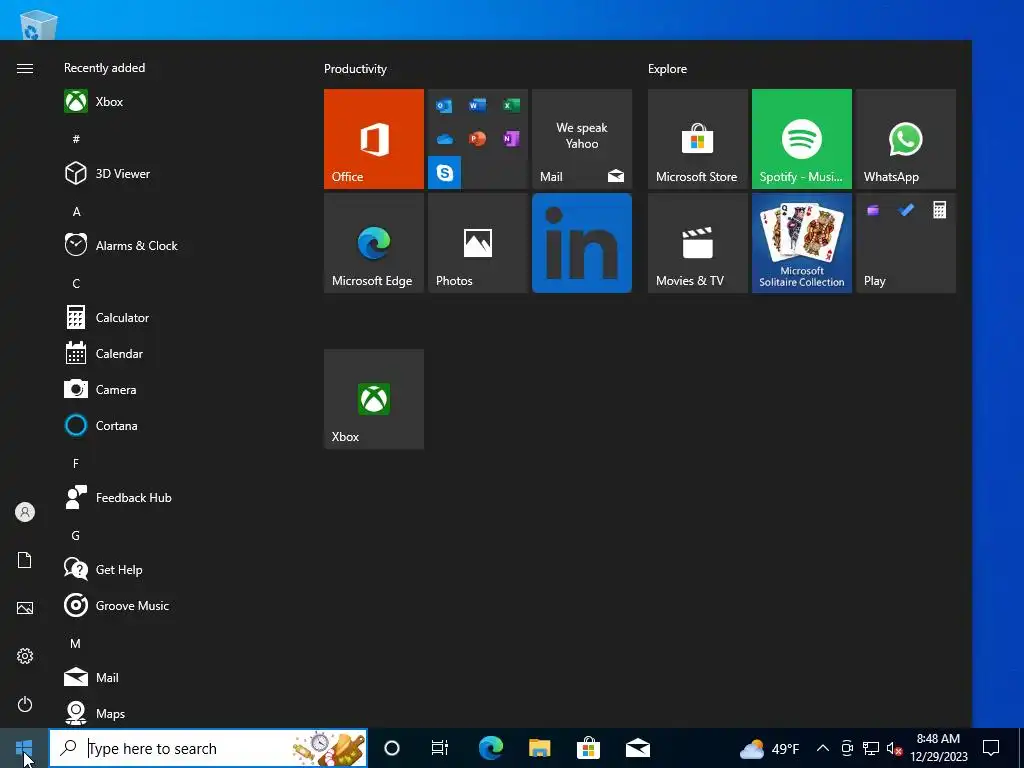Click the Recently added heading

(104, 68)
